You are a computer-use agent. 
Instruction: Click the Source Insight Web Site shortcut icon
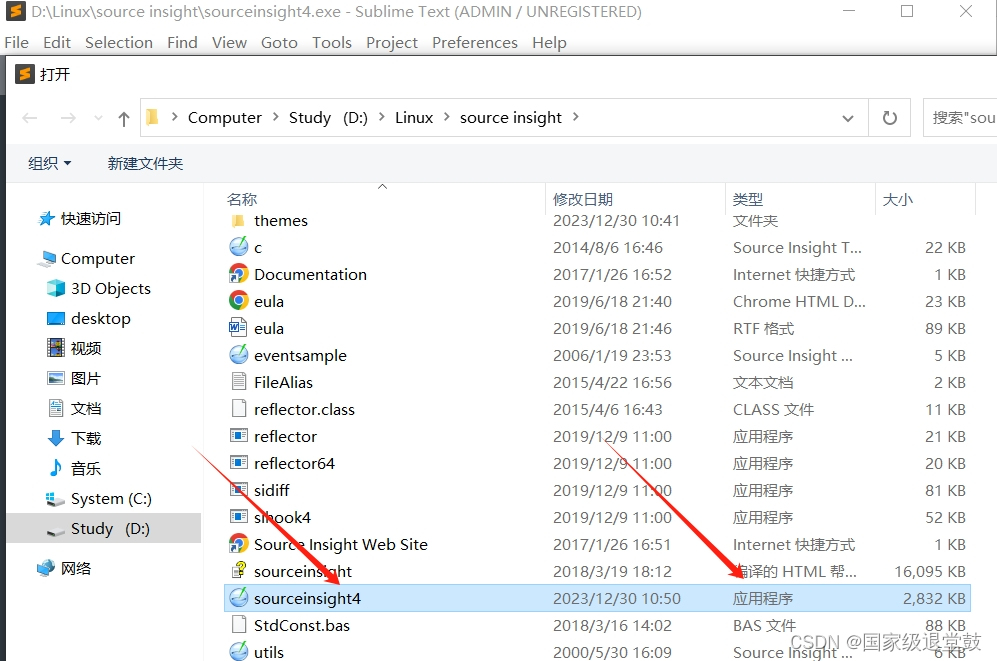238,544
